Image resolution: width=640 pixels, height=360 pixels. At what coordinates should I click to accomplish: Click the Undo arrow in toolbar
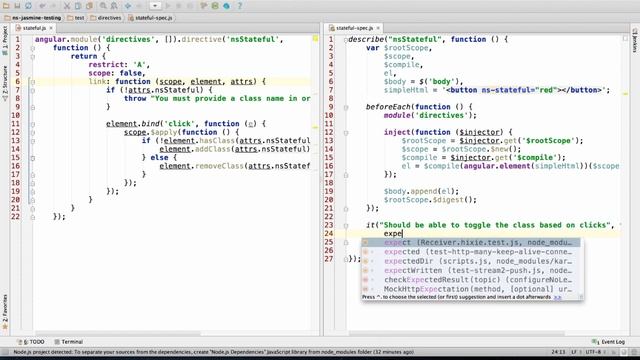tap(42, 6)
